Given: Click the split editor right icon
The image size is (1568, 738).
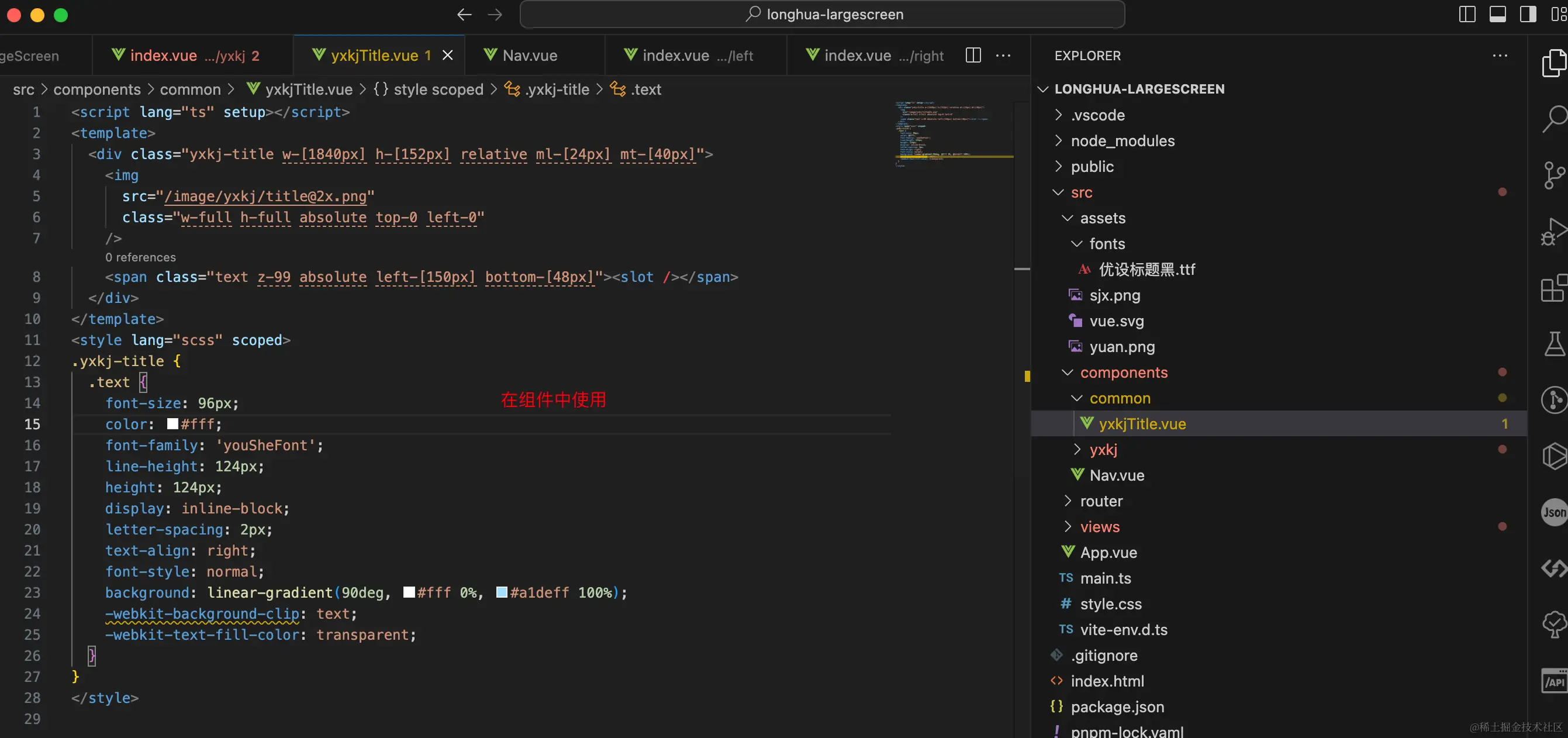Looking at the screenshot, I should pyautogui.click(x=973, y=56).
